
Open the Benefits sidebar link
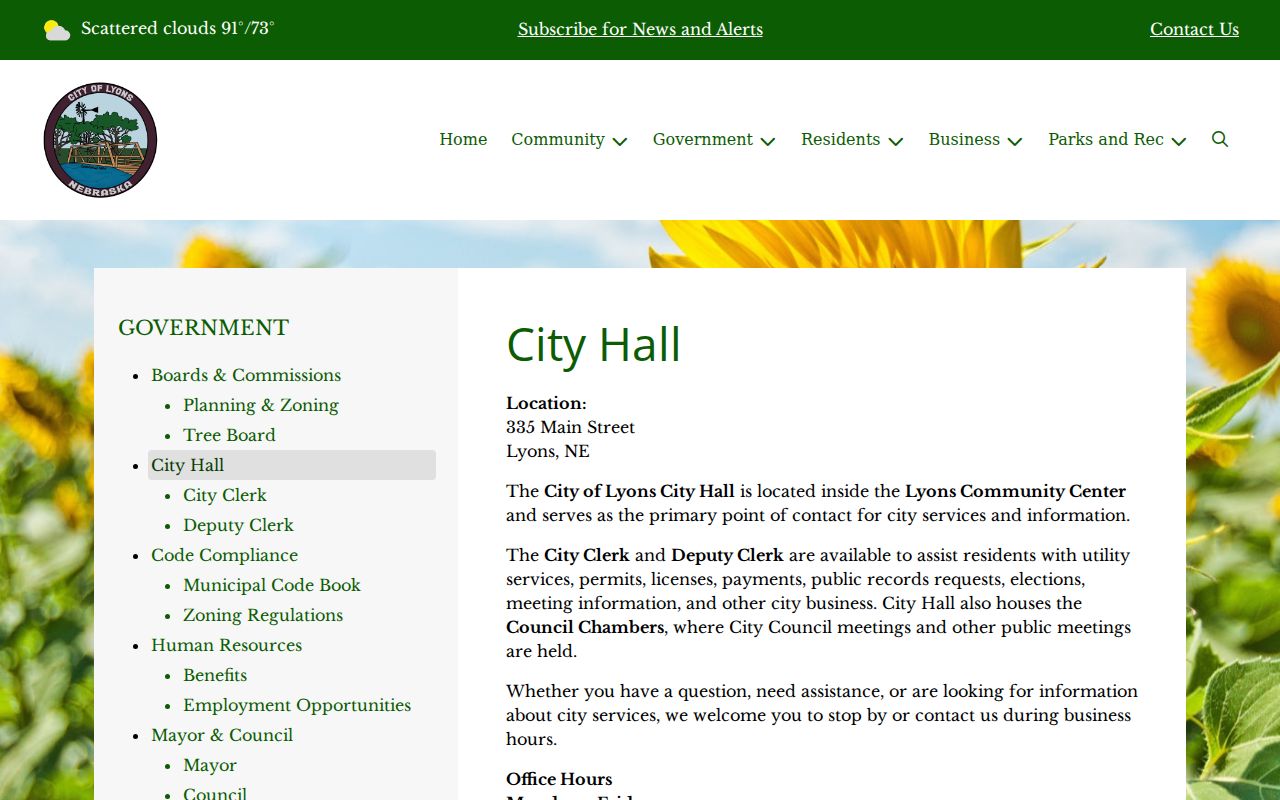pos(215,675)
